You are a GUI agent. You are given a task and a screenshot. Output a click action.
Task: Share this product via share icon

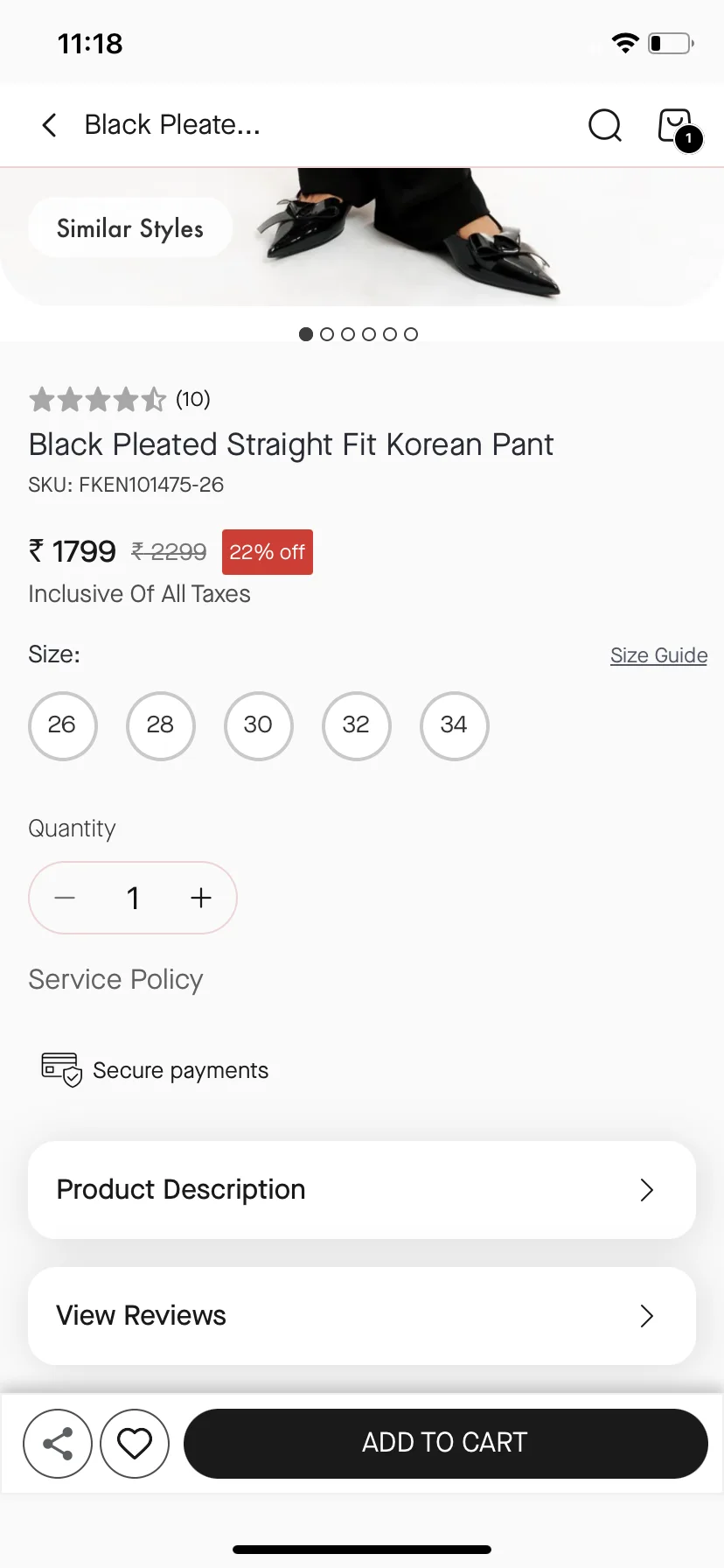[x=58, y=1444]
